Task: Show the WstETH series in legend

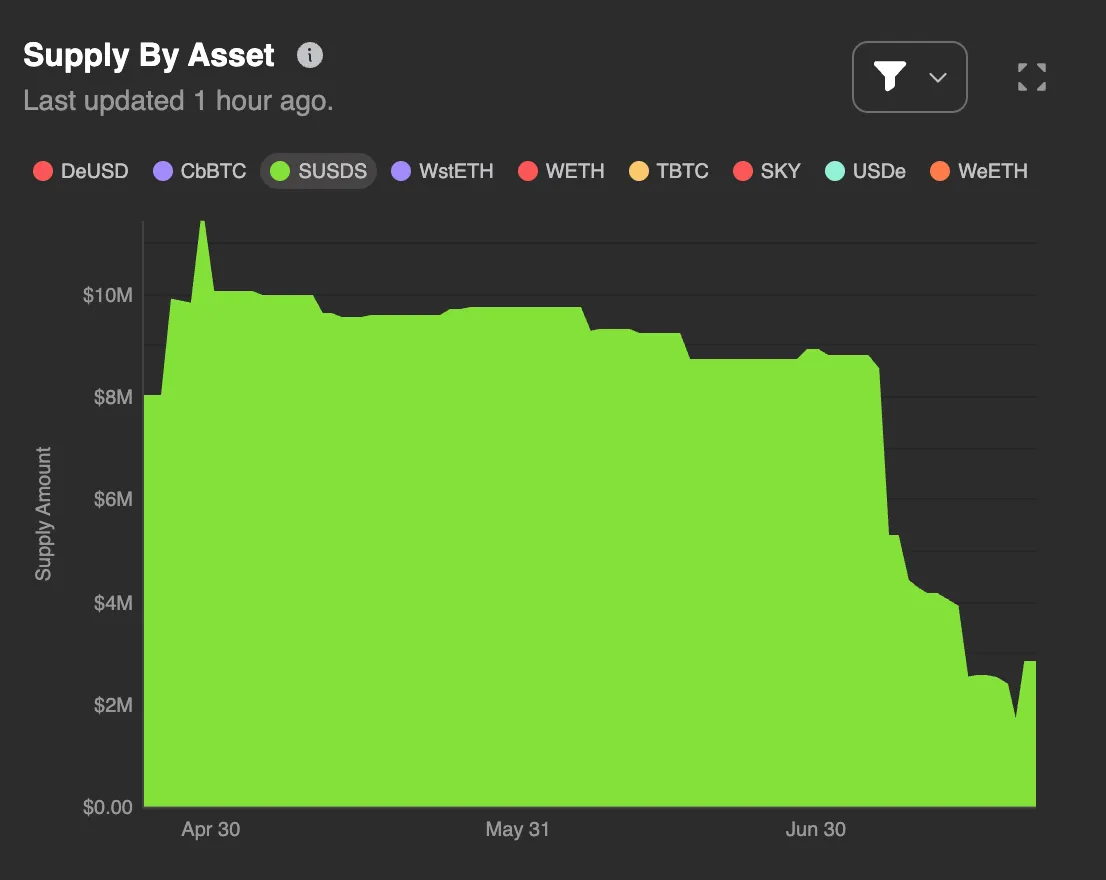Action: tap(443, 171)
